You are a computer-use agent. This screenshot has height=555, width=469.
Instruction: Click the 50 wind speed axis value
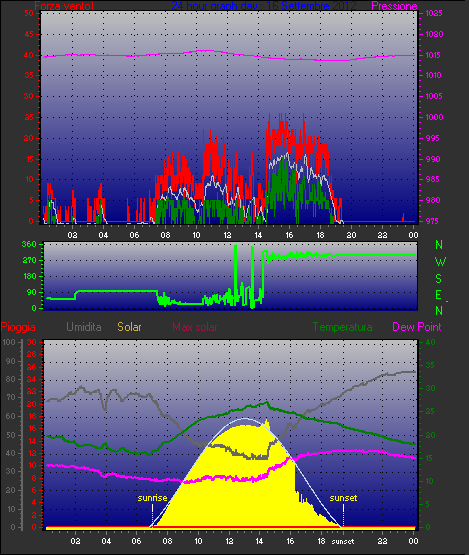[x=29, y=13]
